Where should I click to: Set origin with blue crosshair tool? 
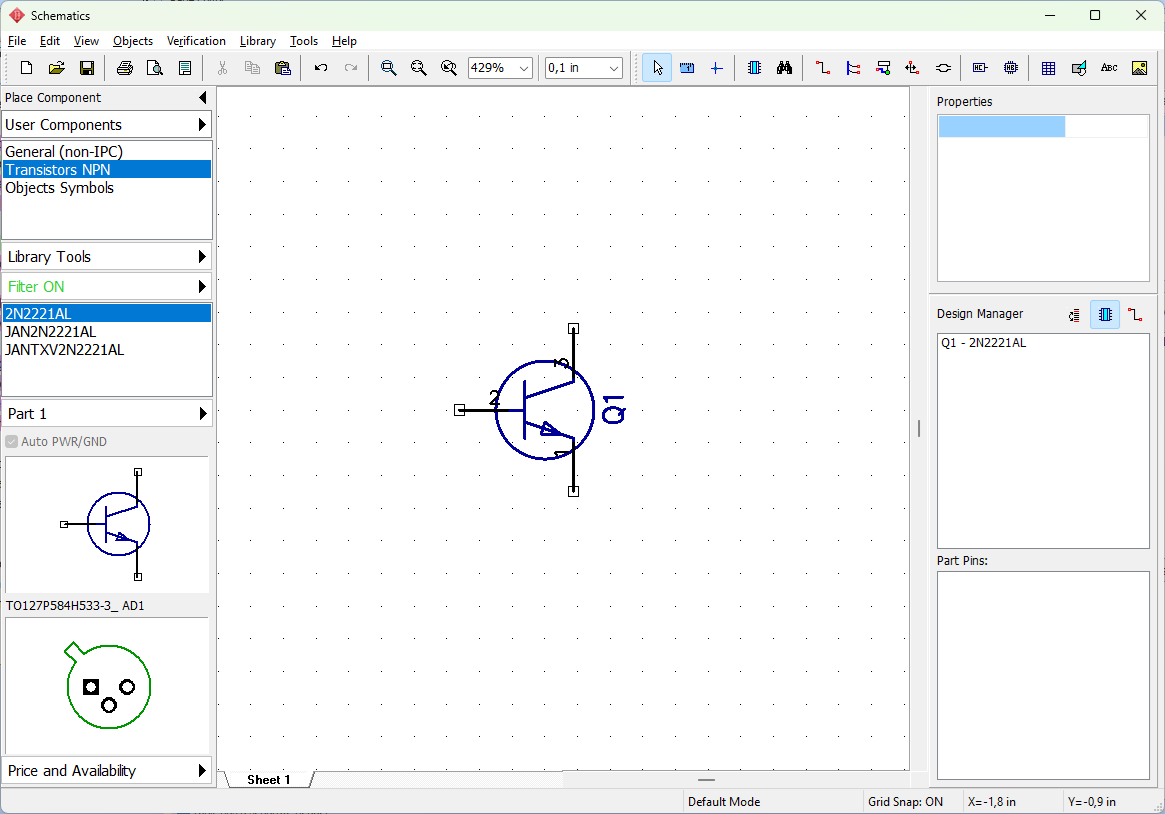pyautogui.click(x=716, y=68)
